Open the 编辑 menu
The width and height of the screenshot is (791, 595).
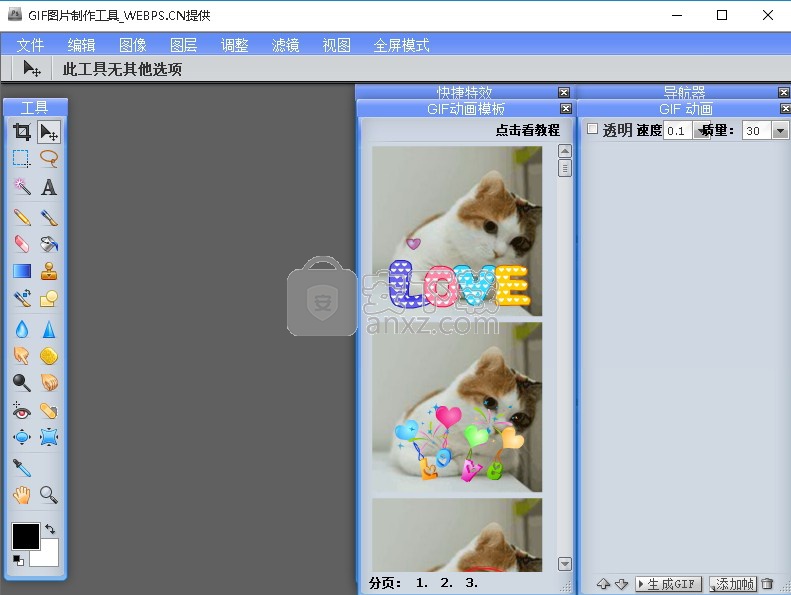click(x=81, y=45)
